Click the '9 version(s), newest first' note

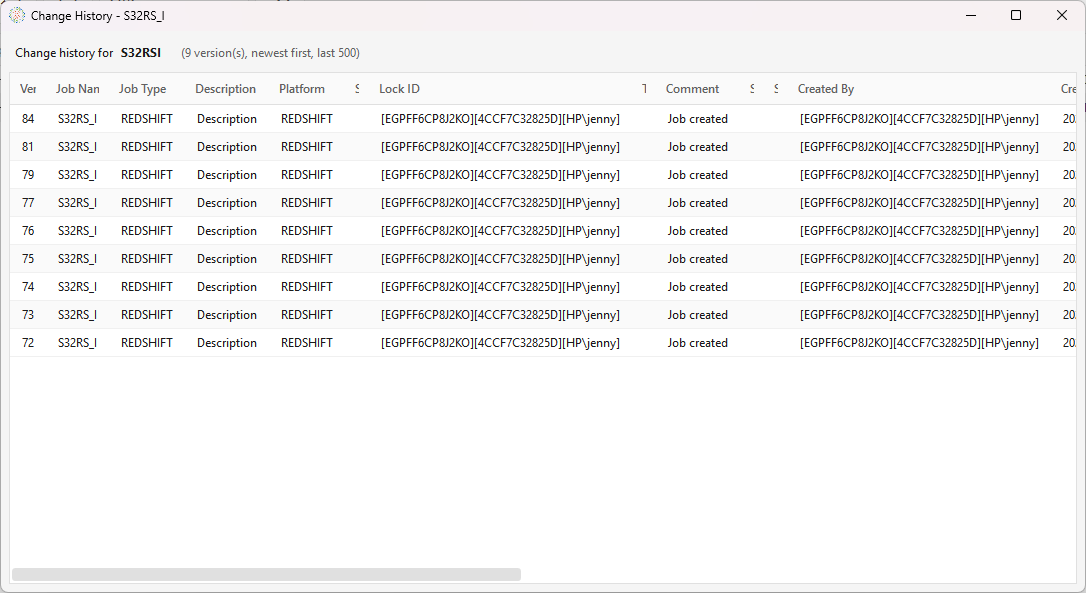(x=270, y=53)
